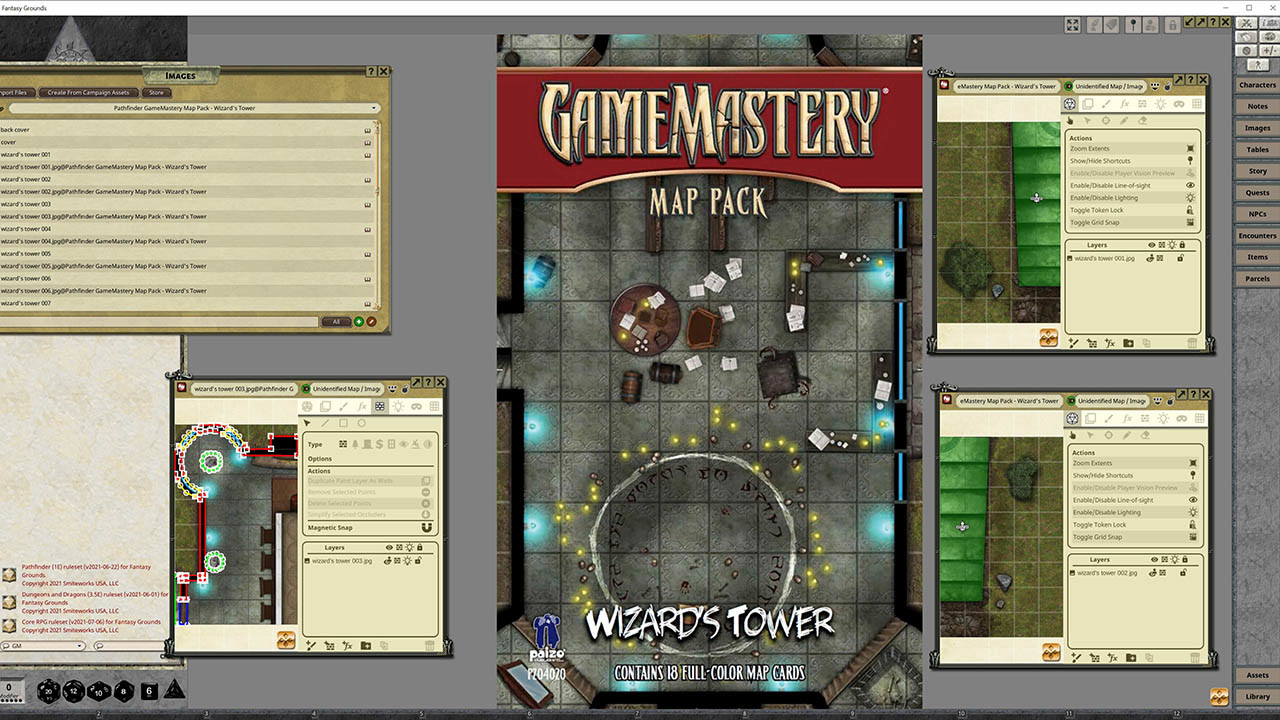This screenshot has width=1280, height=720.
Task: Open the All filter in Images window
Action: point(336,322)
